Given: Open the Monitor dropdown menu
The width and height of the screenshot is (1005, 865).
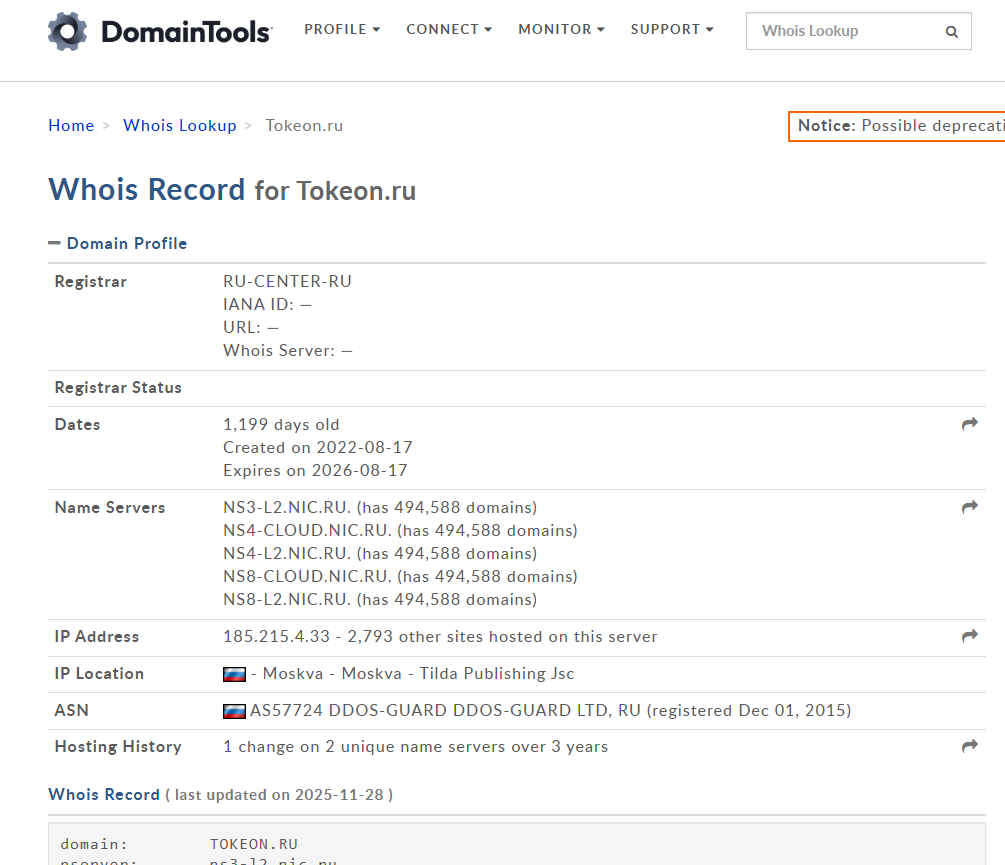Looking at the screenshot, I should 561,30.
